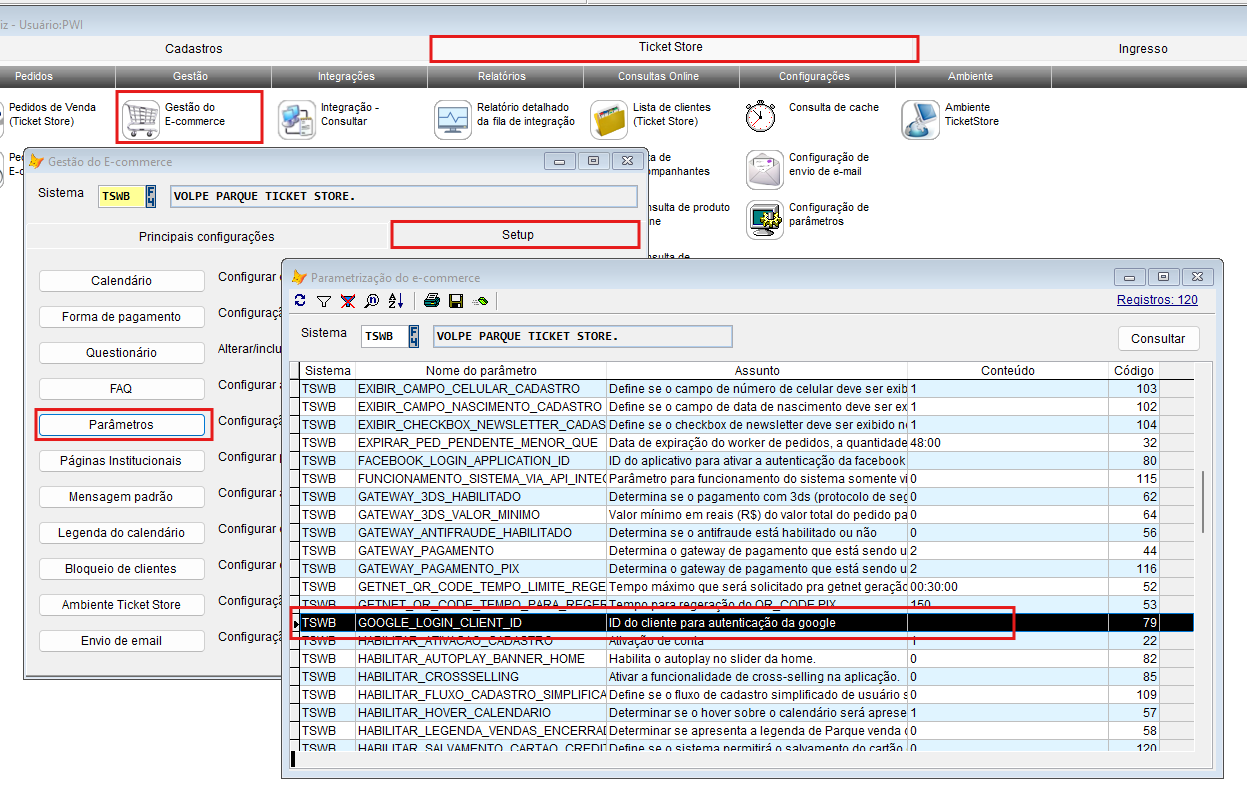The image size is (1247, 789).
Task: Remove filter using the crossed-out funnel icon
Action: point(348,300)
